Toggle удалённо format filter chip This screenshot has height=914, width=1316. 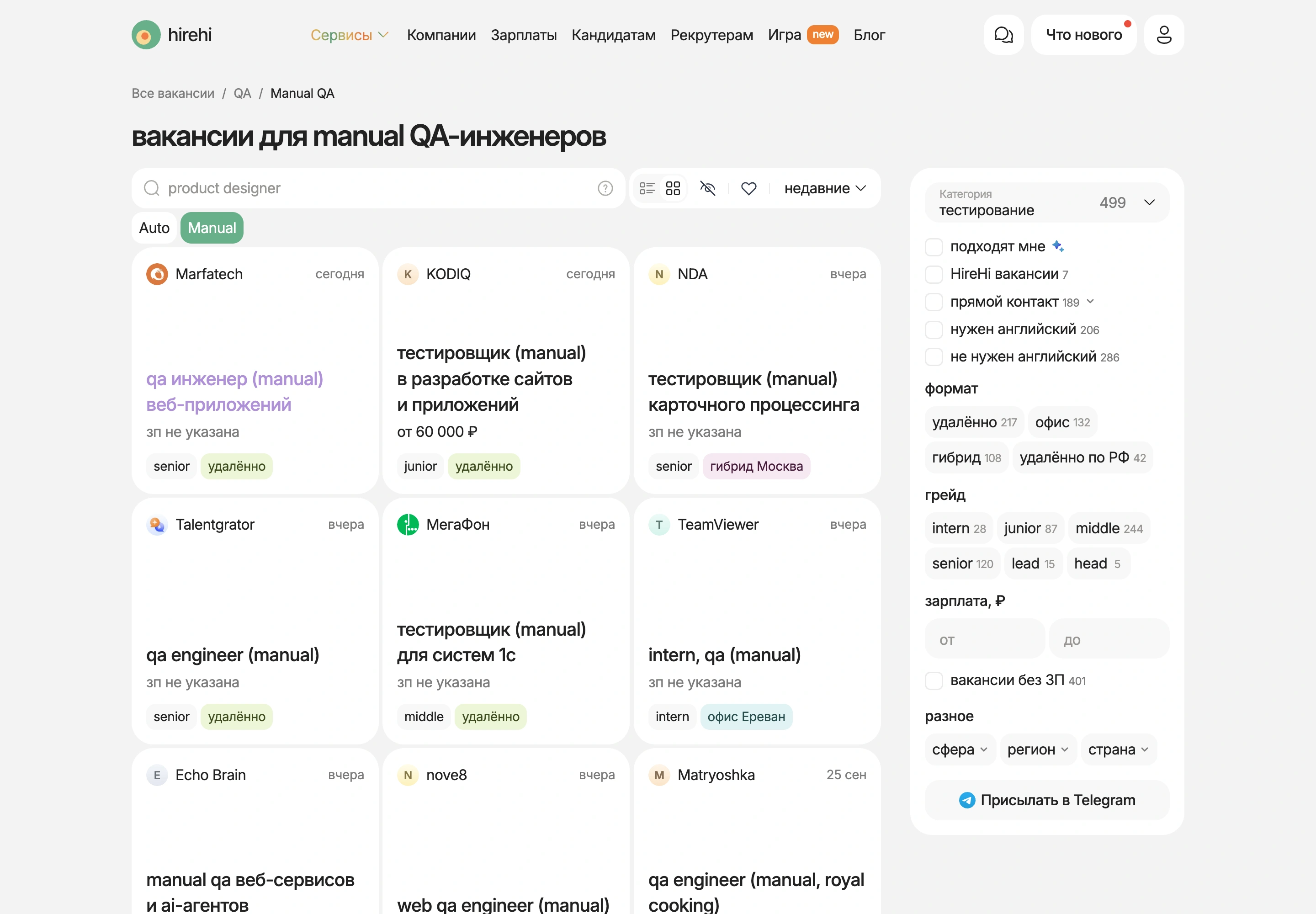coord(974,423)
